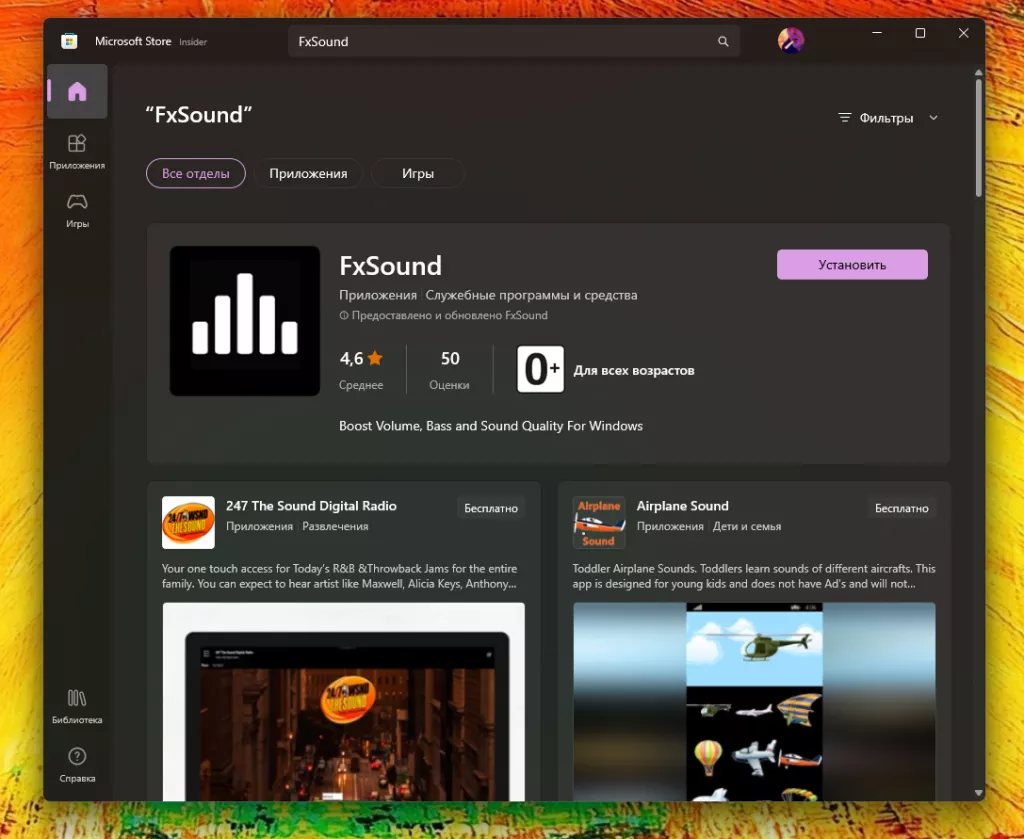This screenshot has width=1024, height=839.
Task: Open the Airplane Sound screenshot thumbnail
Action: tap(754, 700)
